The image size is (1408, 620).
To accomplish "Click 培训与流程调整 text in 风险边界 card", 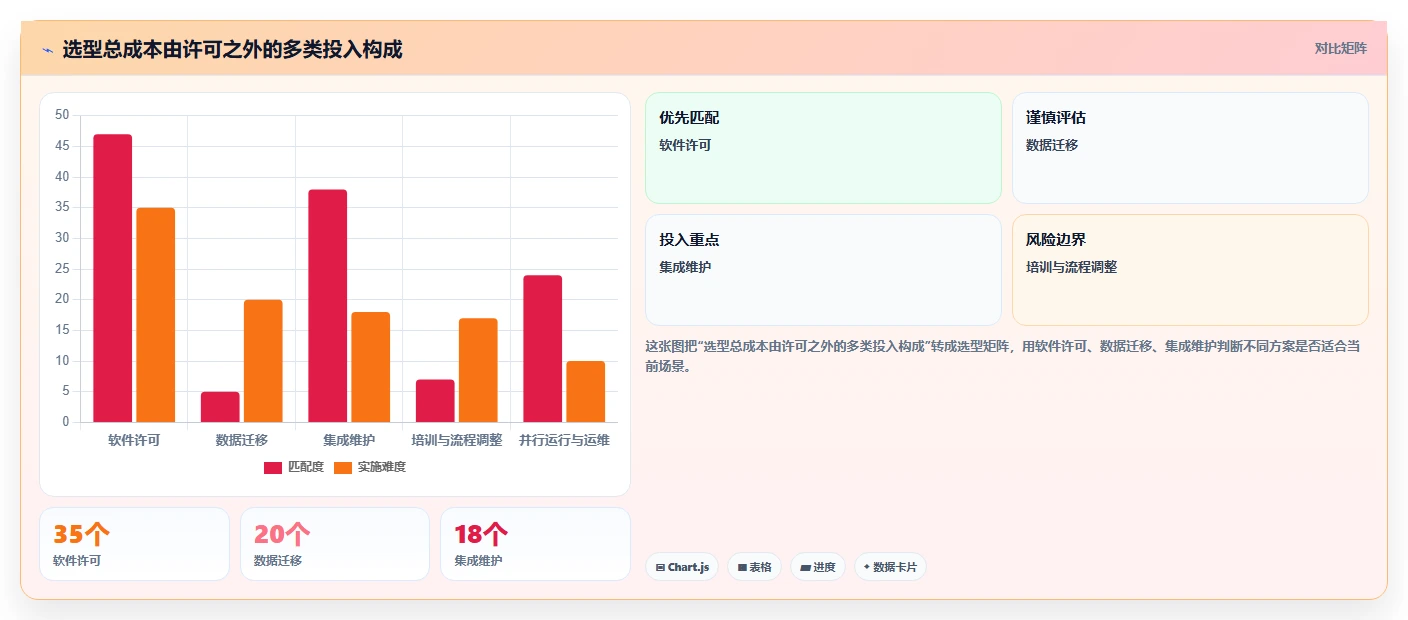I will click(x=1072, y=267).
